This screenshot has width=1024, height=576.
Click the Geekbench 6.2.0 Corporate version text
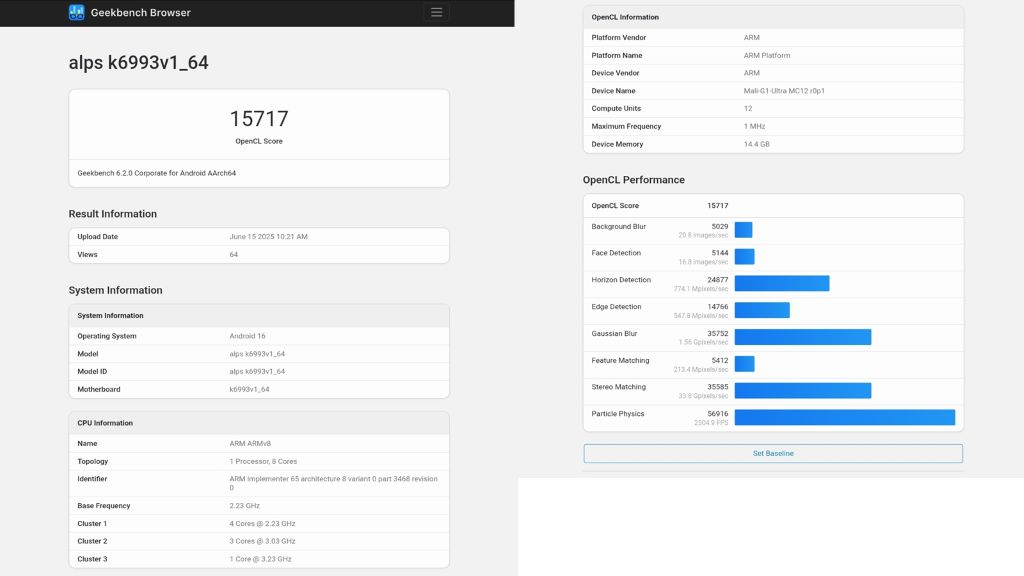(x=157, y=173)
